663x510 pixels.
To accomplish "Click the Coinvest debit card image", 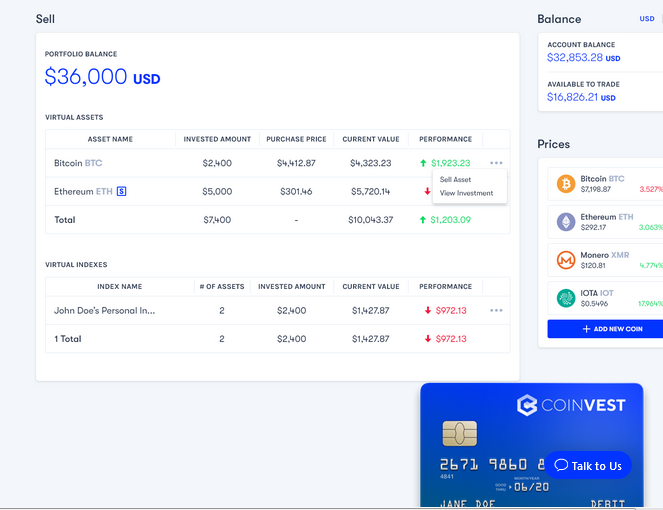I will coord(532,445).
